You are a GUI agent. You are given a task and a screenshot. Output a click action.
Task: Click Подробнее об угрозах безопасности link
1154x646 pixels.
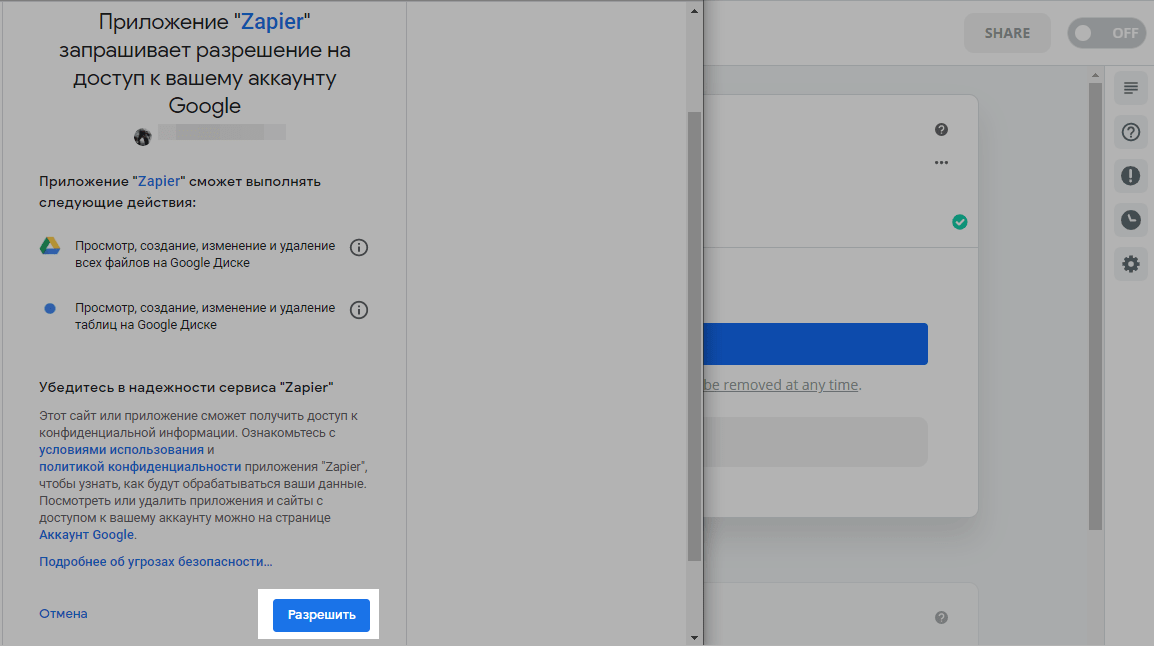(155, 562)
